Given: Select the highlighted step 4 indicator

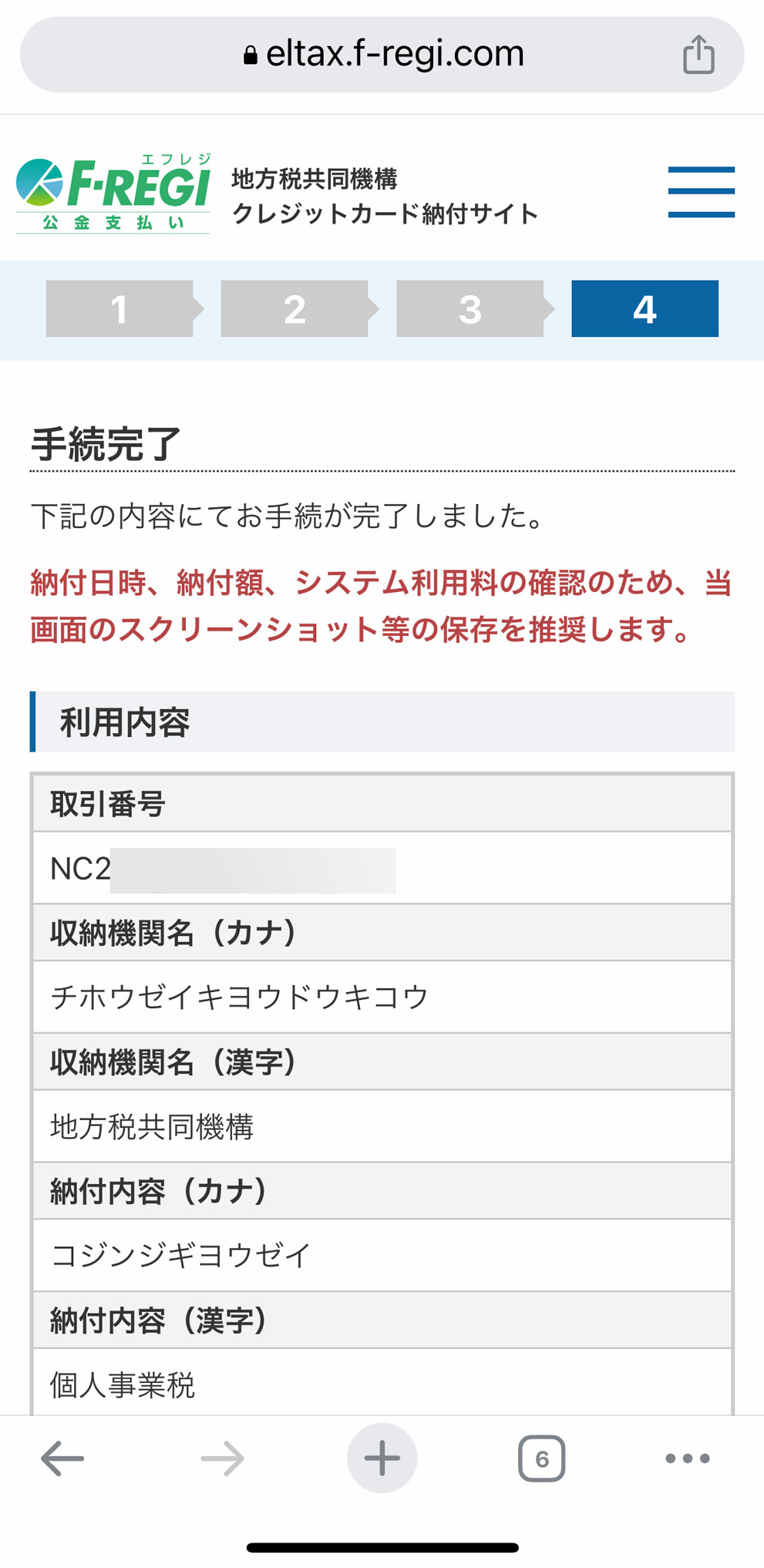Looking at the screenshot, I should pos(645,309).
